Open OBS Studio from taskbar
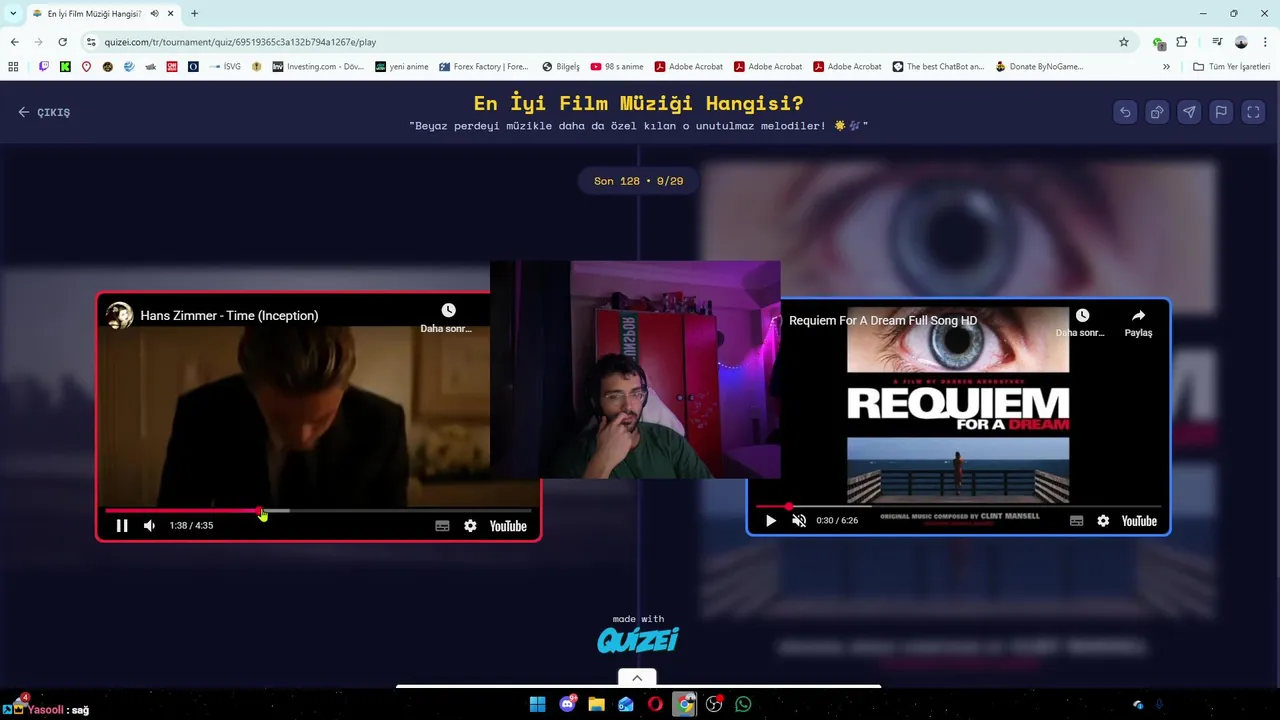The width and height of the screenshot is (1280, 720). tap(714, 704)
